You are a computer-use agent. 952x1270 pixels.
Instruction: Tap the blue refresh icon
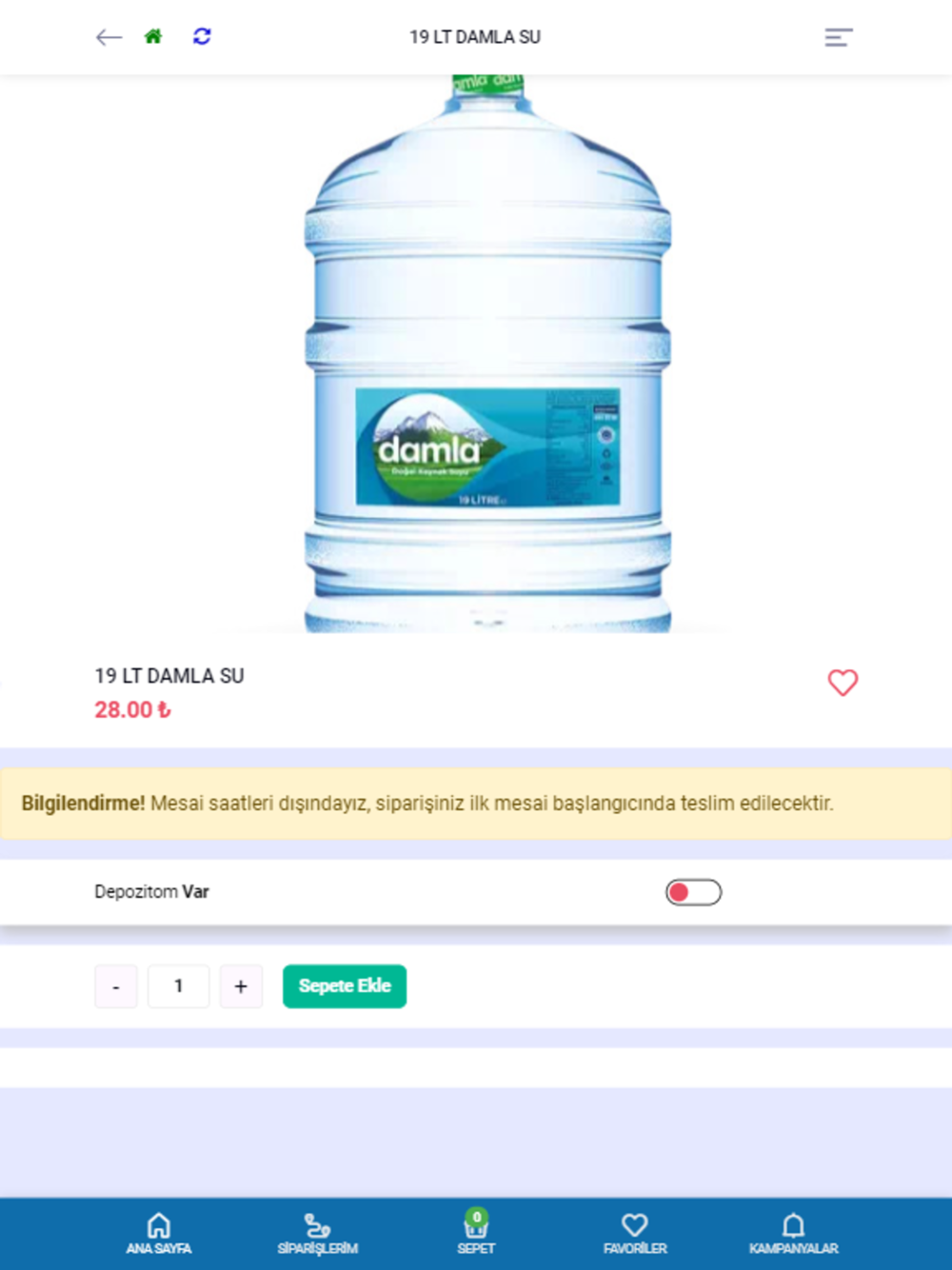tap(202, 36)
